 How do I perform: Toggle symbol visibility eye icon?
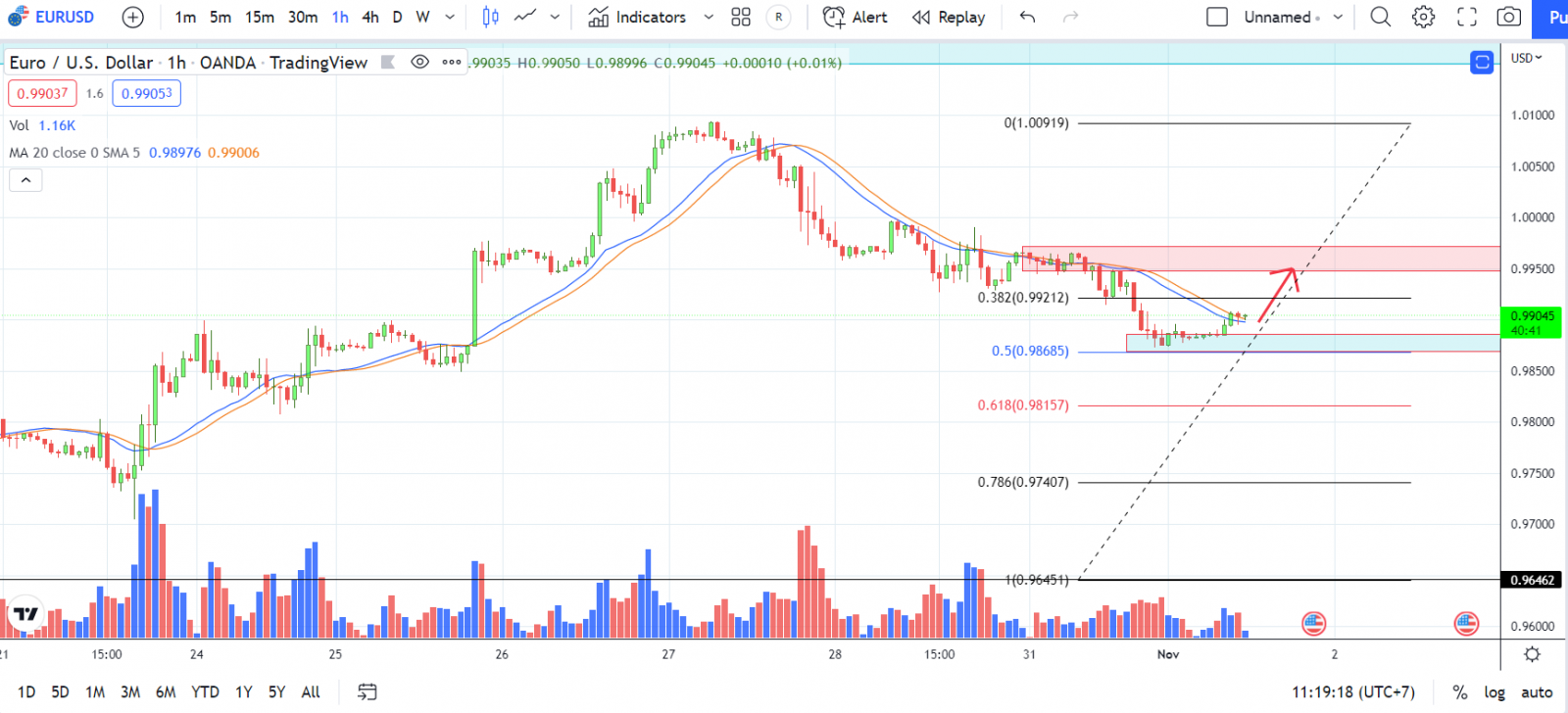[x=419, y=62]
